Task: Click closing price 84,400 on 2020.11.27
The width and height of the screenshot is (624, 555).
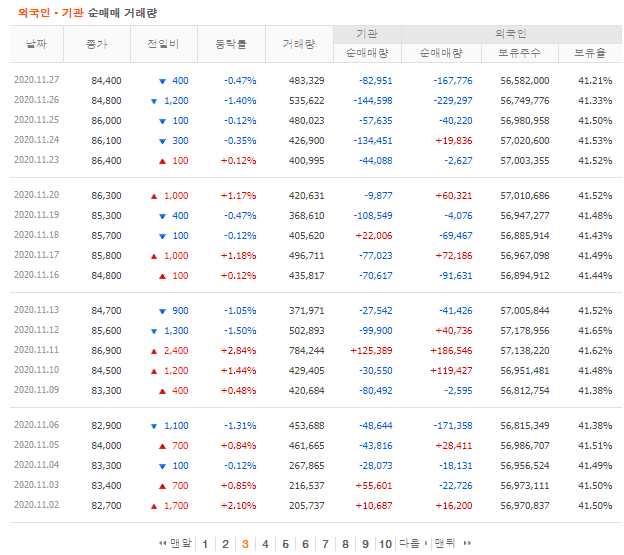Action: (106, 81)
